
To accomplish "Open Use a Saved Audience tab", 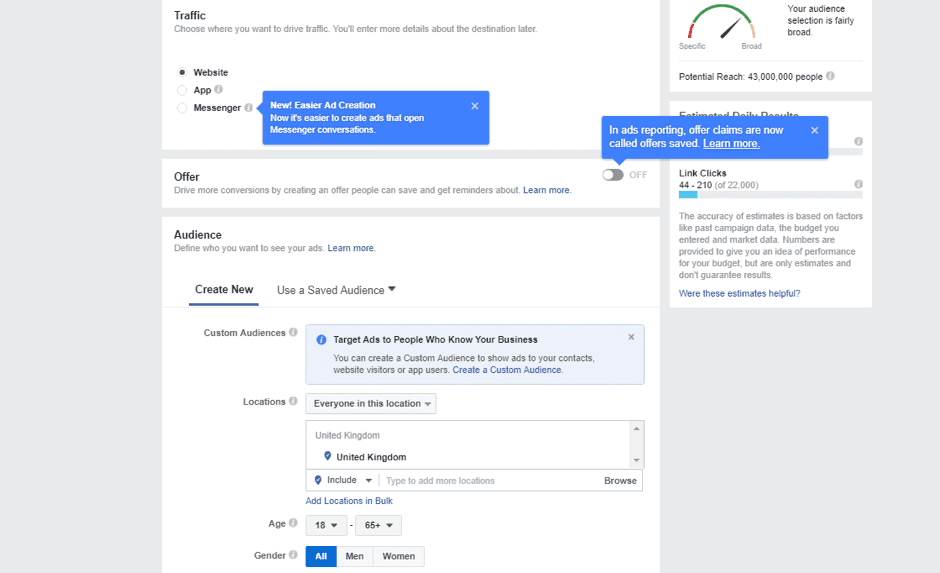I will 336,290.
